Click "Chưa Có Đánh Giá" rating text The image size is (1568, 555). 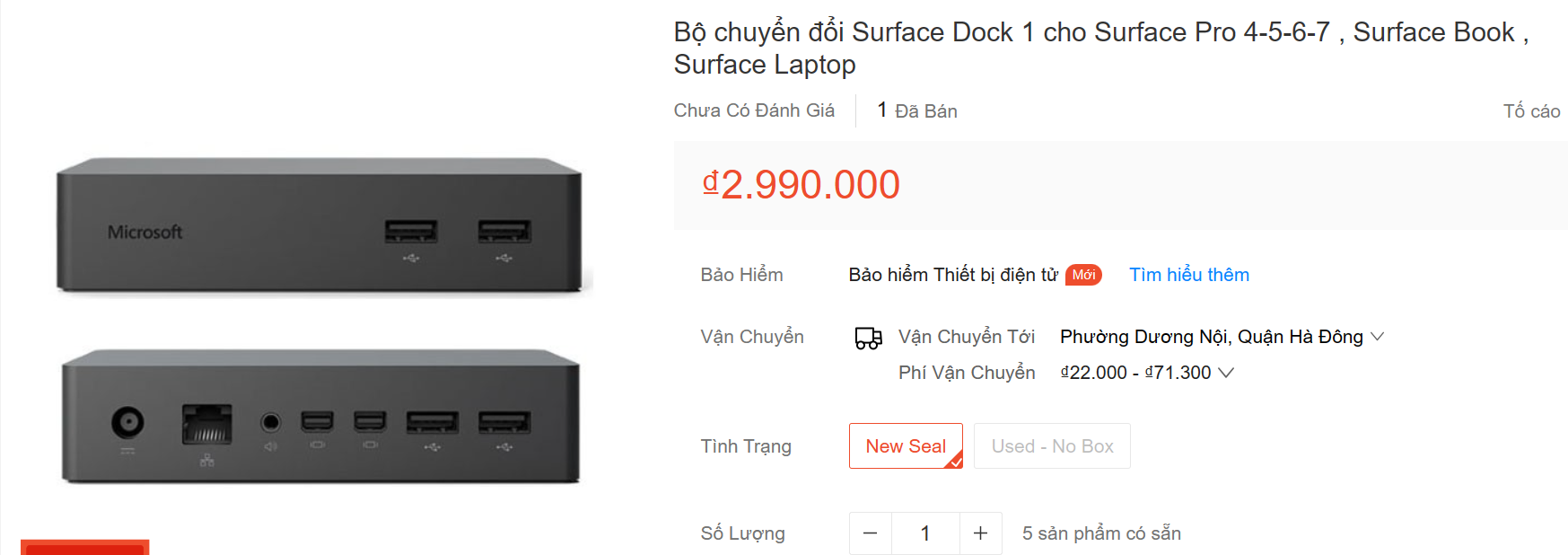[x=754, y=110]
